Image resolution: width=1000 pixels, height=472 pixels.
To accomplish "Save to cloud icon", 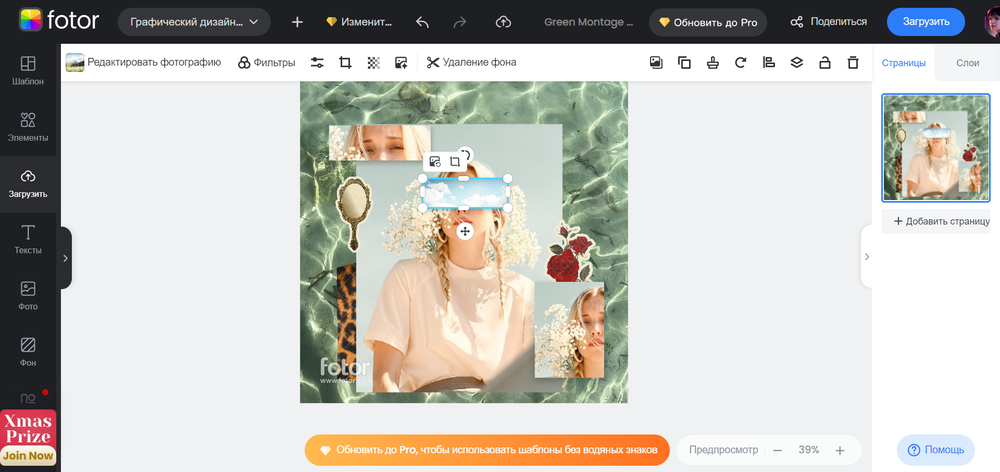I will click(x=503, y=22).
